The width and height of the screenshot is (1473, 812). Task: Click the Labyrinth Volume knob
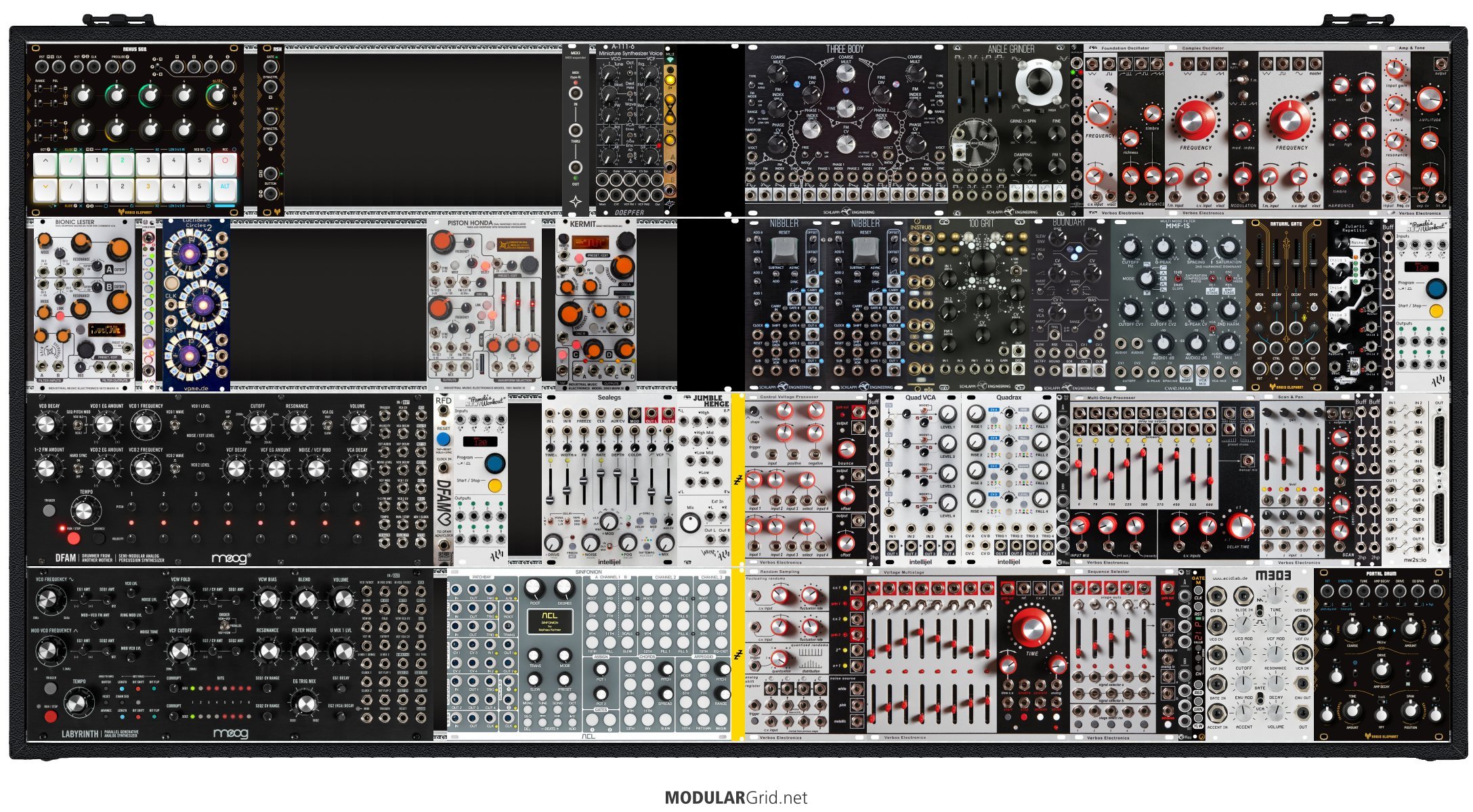[341, 599]
